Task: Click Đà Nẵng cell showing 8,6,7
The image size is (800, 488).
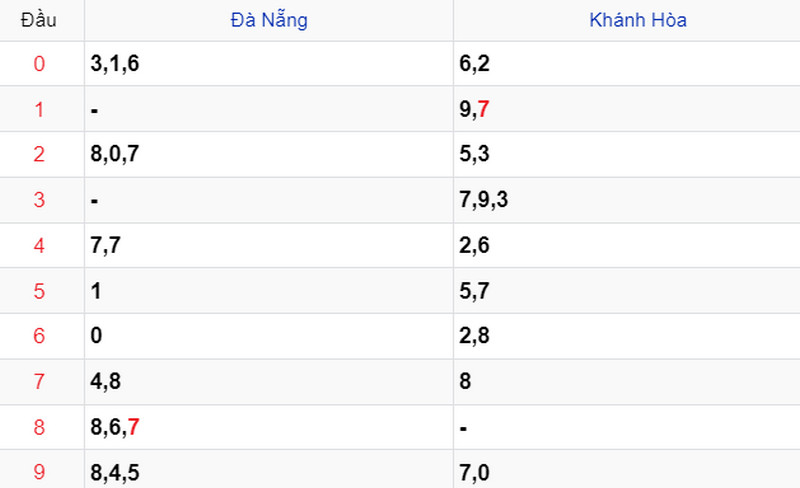Action: pyautogui.click(x=269, y=427)
